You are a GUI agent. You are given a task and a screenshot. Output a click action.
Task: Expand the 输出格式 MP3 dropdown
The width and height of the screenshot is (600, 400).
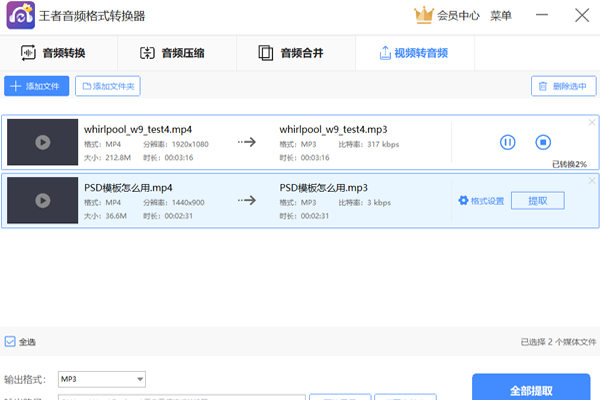[x=139, y=380]
